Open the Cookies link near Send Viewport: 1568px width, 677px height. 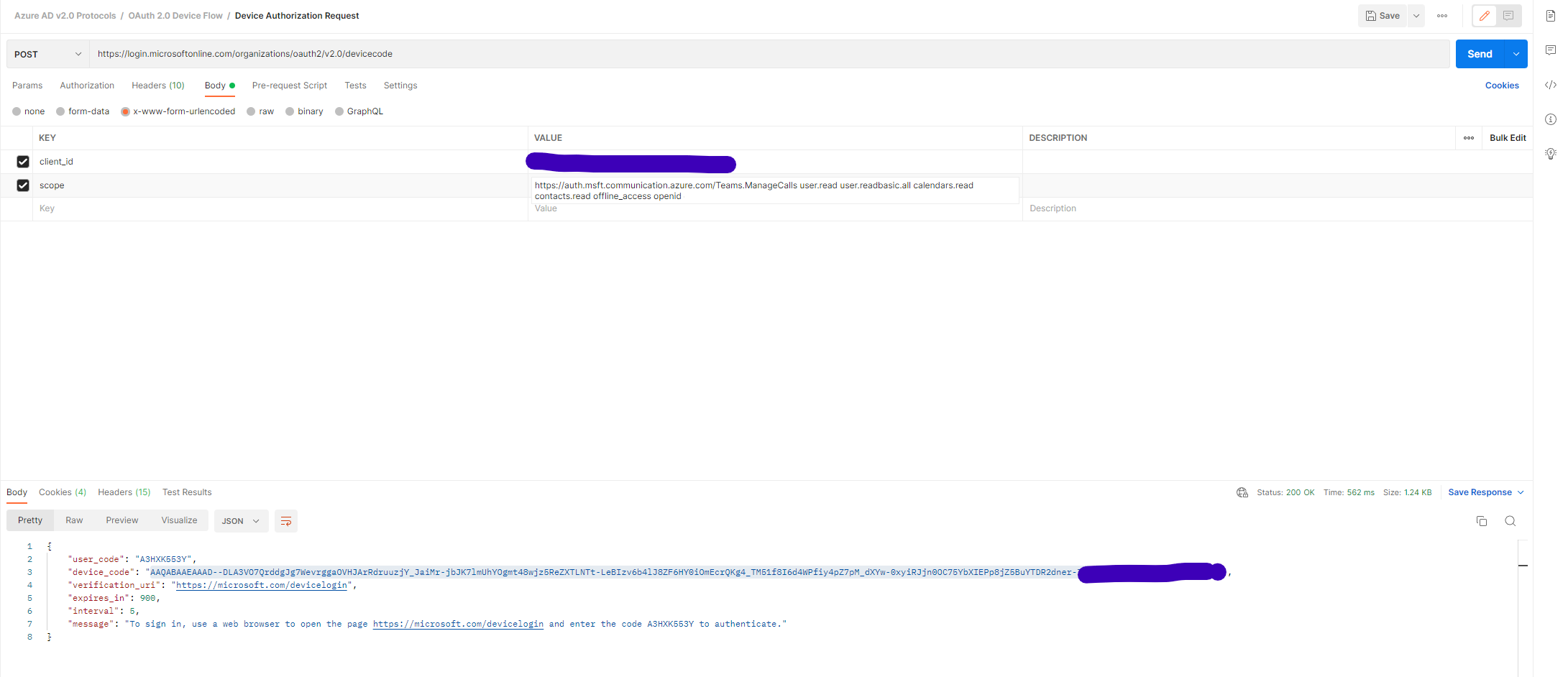[1502, 86]
